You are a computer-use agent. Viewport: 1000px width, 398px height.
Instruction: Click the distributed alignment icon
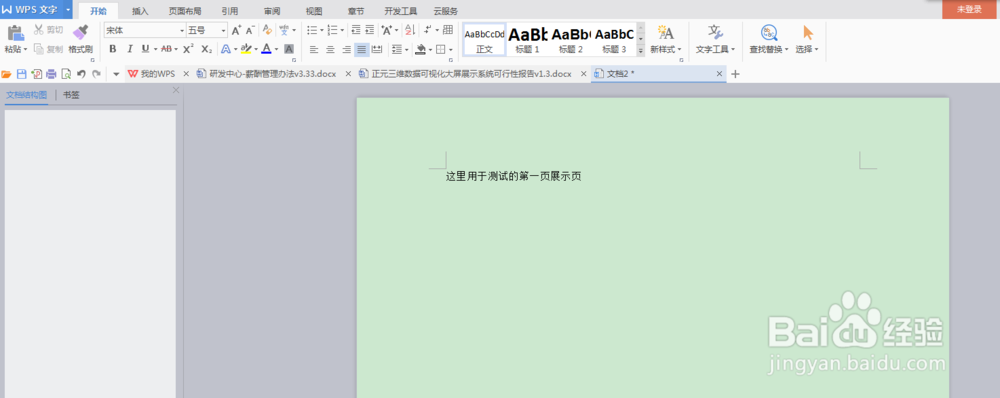point(377,49)
